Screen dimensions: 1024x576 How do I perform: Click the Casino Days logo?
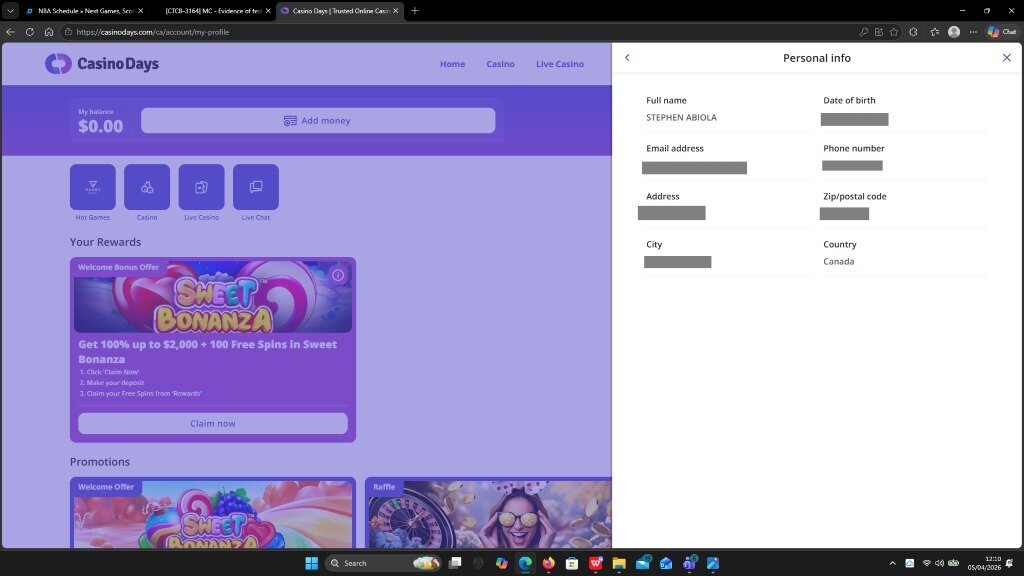pyautogui.click(x=102, y=63)
